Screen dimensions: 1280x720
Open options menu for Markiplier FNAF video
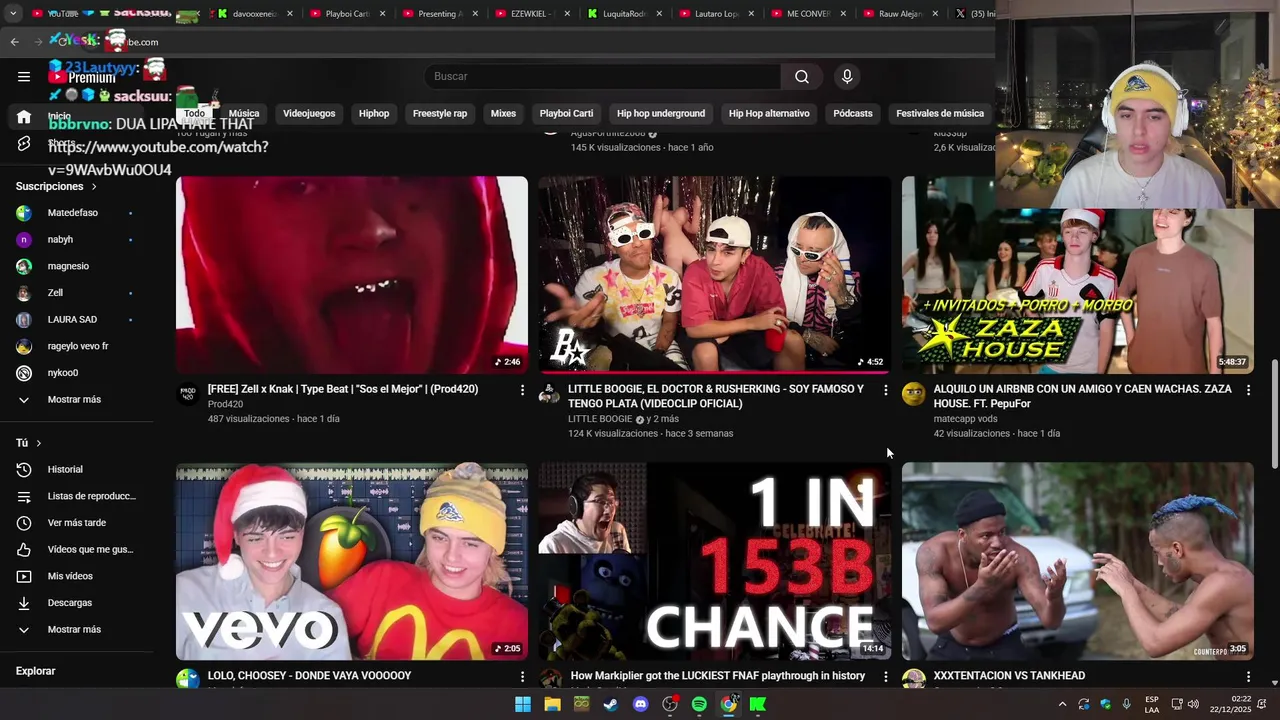point(885,677)
